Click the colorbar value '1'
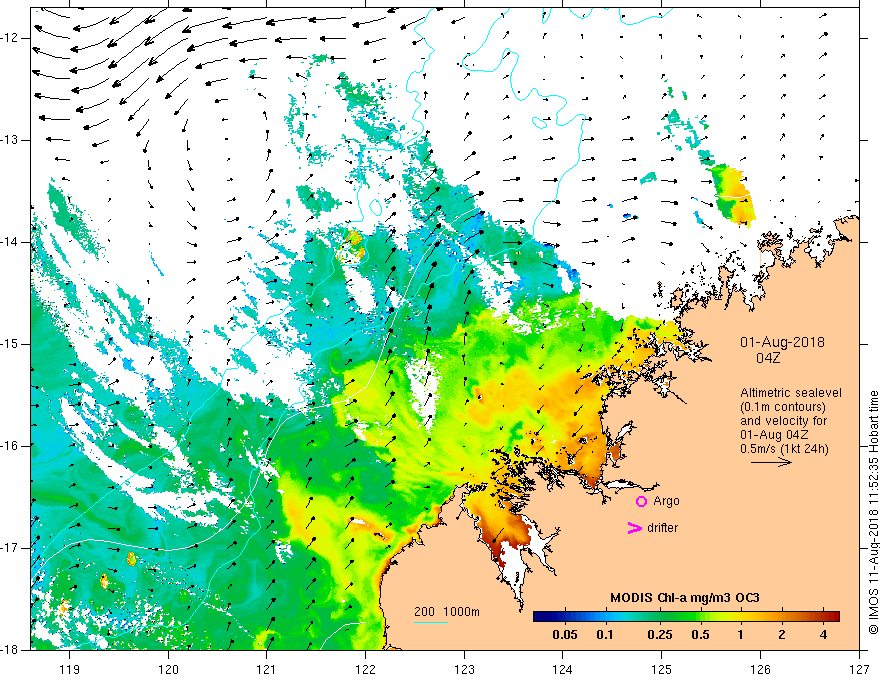Viewport: 880px width, 680px height. [x=741, y=635]
